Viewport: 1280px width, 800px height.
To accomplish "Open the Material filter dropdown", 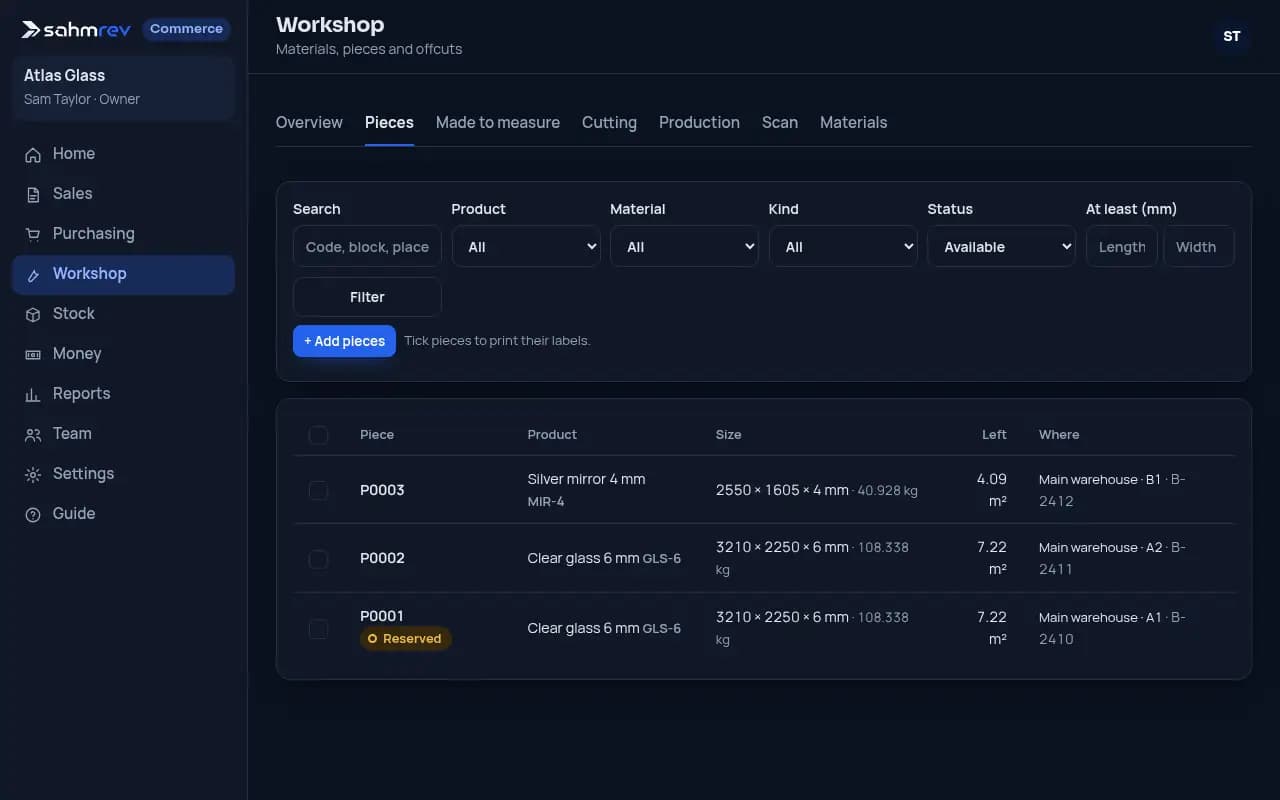I will coord(684,247).
